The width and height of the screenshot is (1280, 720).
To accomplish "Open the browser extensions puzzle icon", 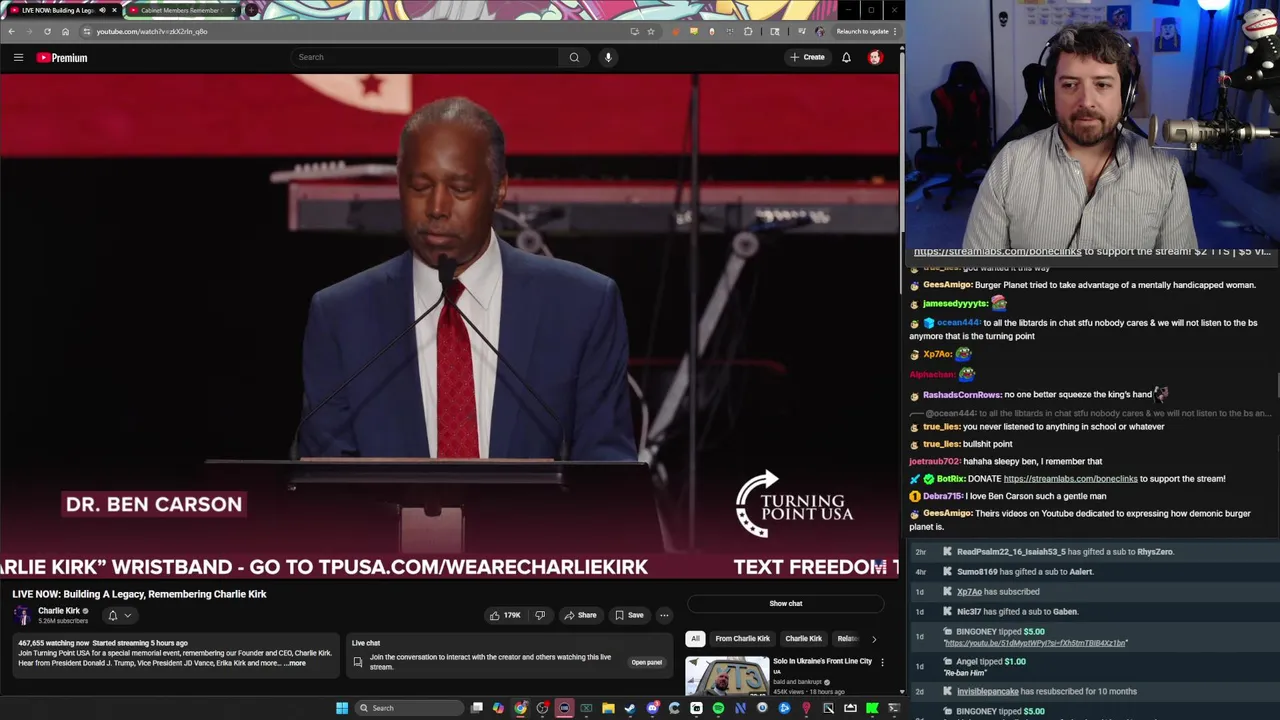I will (x=748, y=31).
